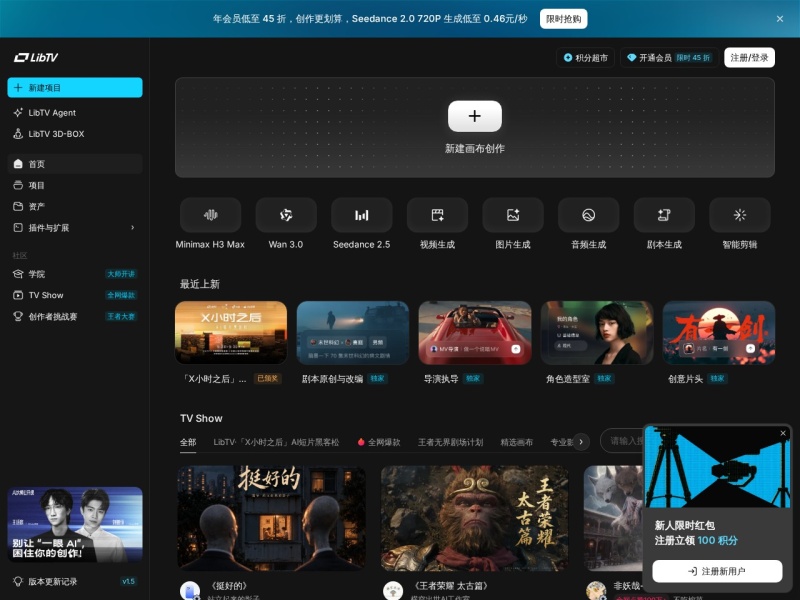Open the 导演执导 thumbnail card
The image size is (800, 600).
(474, 333)
